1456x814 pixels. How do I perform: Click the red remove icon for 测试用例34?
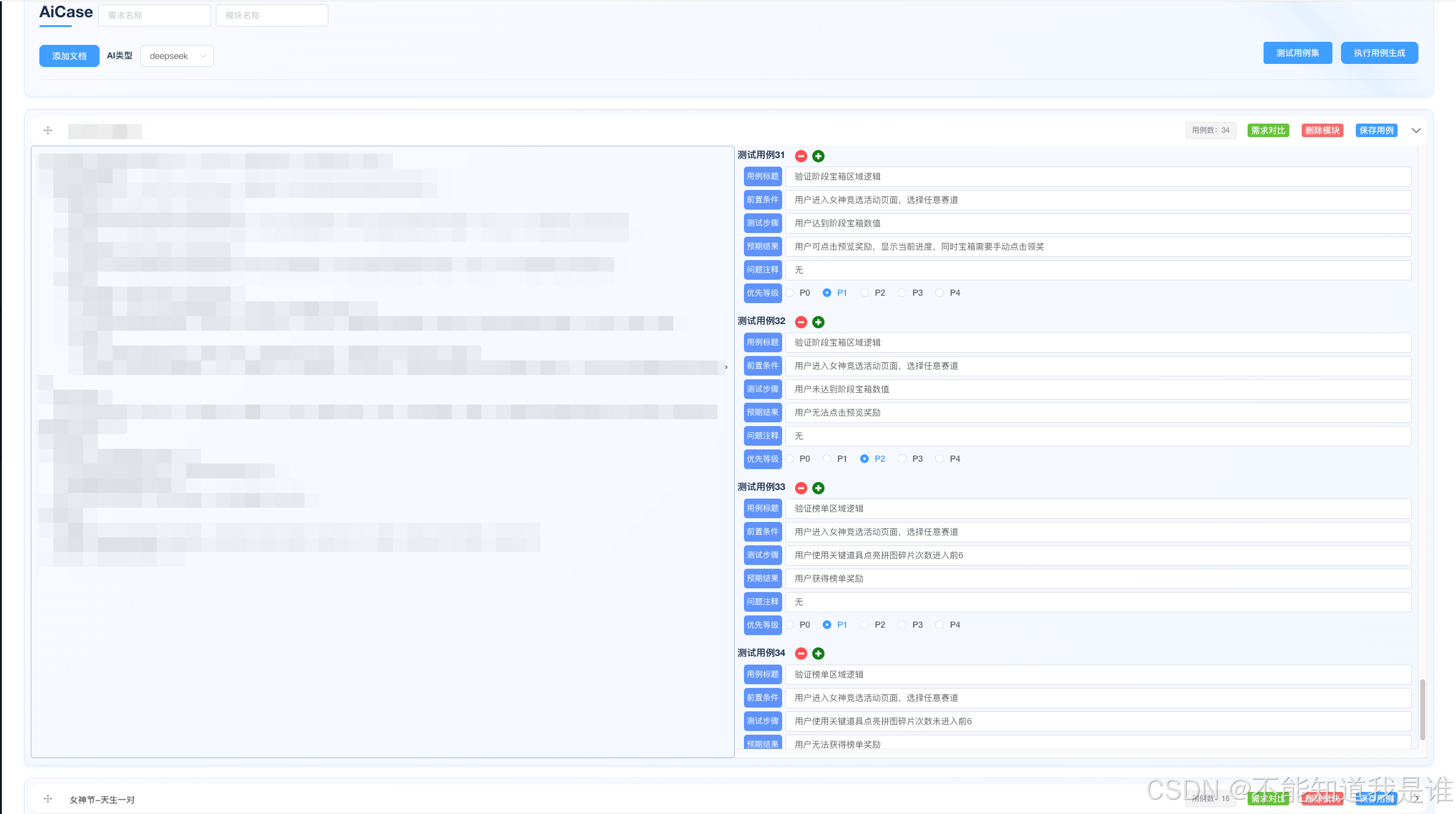[801, 654]
